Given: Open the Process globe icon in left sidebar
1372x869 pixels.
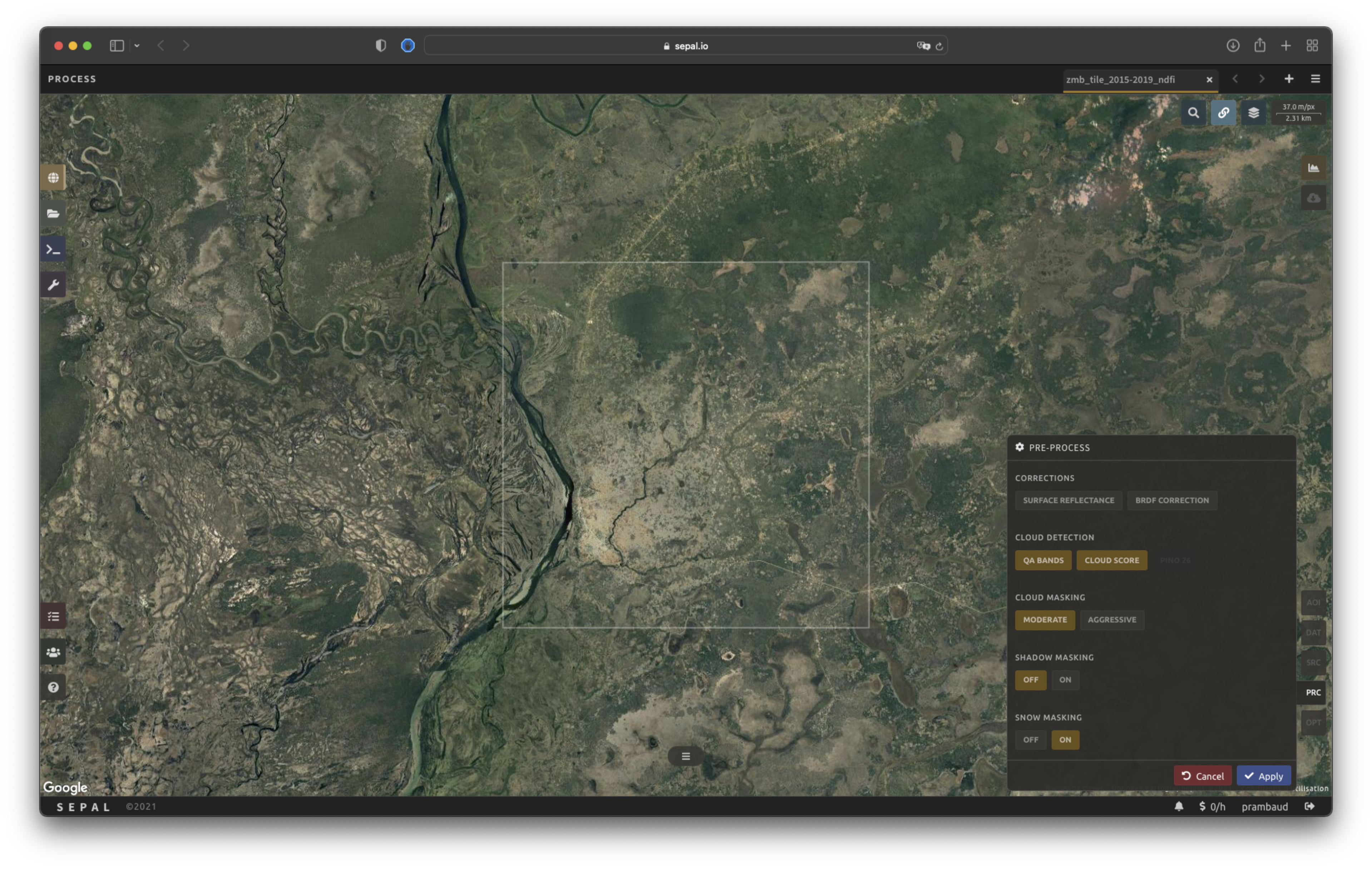Looking at the screenshot, I should [x=53, y=178].
